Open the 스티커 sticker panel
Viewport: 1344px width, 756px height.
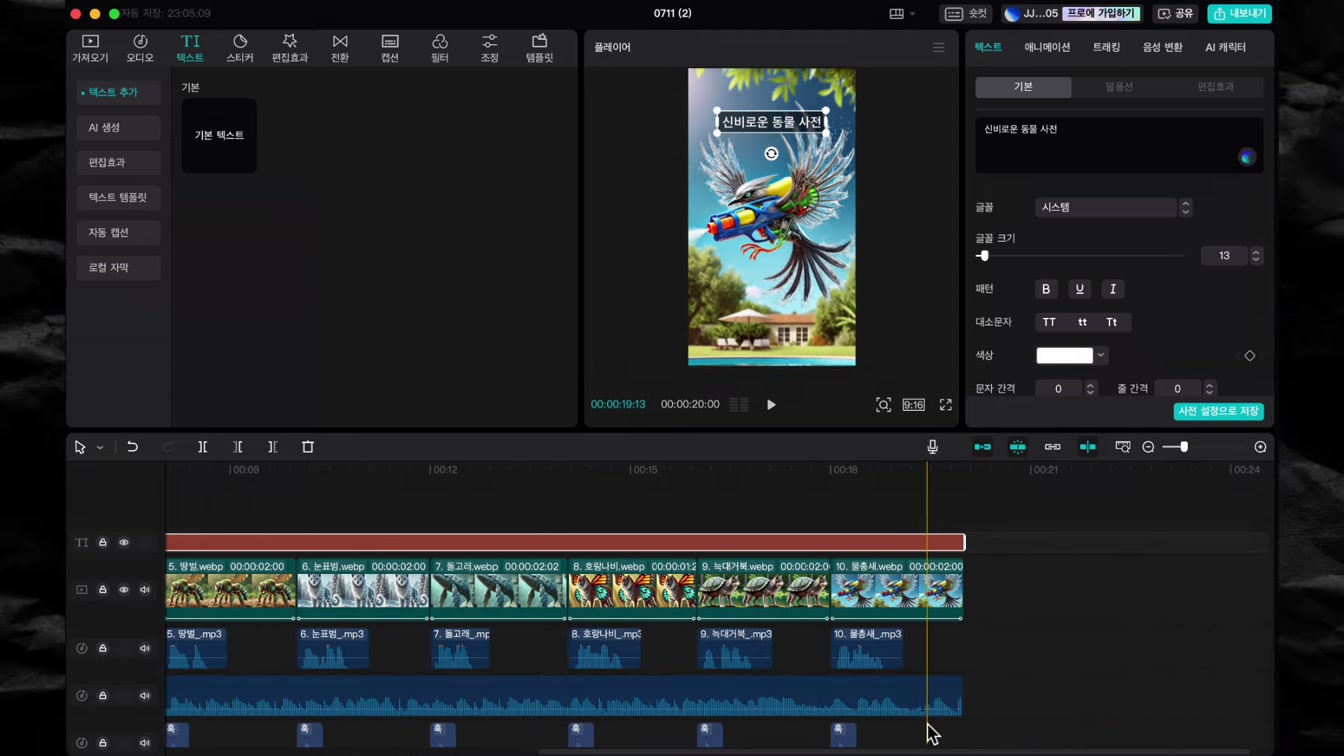click(x=240, y=48)
